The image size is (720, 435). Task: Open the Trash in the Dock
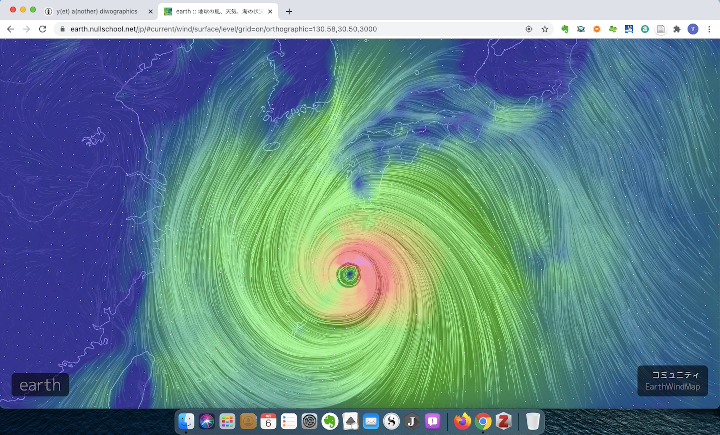(533, 421)
